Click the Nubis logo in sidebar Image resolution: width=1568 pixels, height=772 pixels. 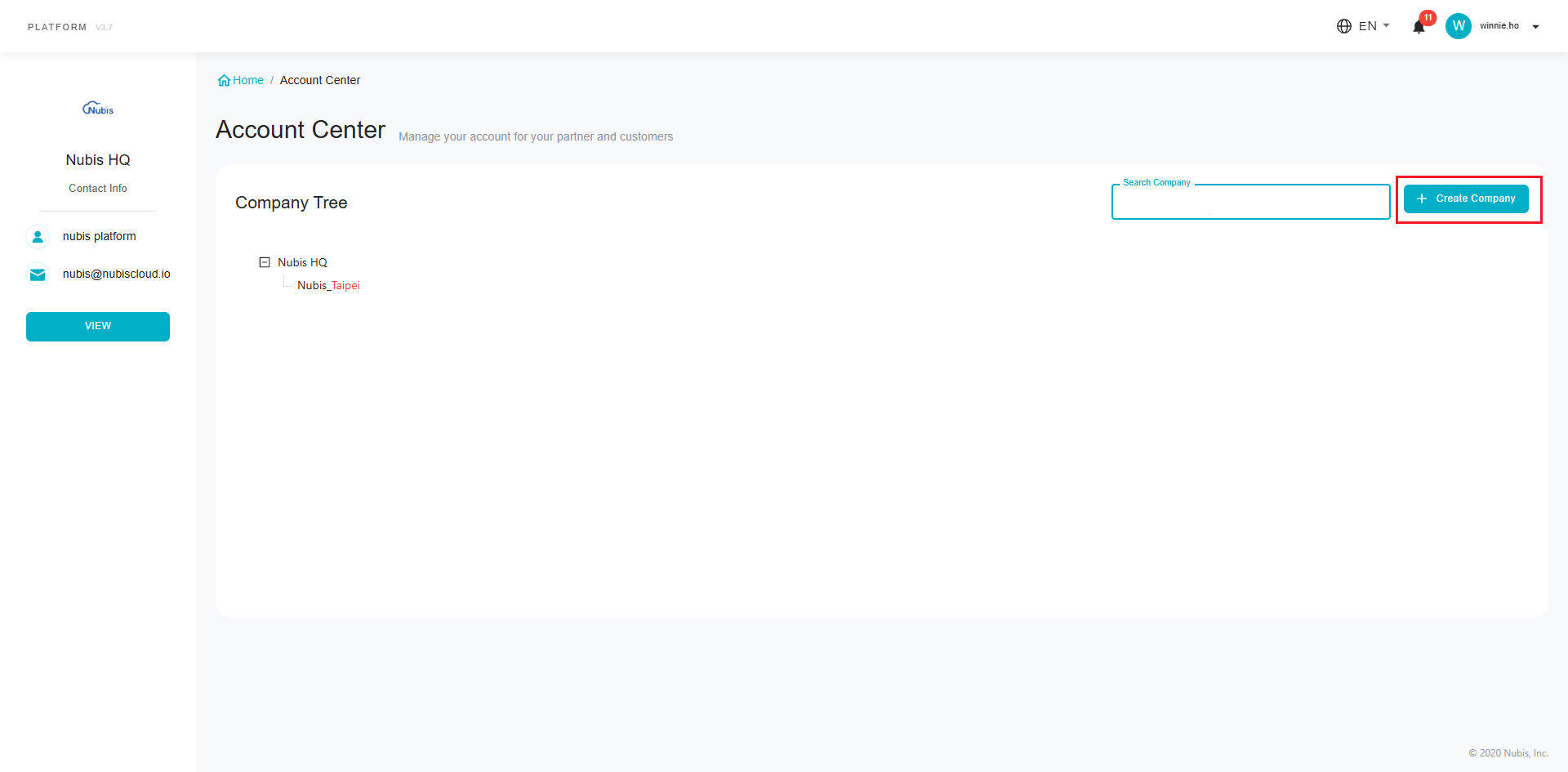[x=98, y=109]
